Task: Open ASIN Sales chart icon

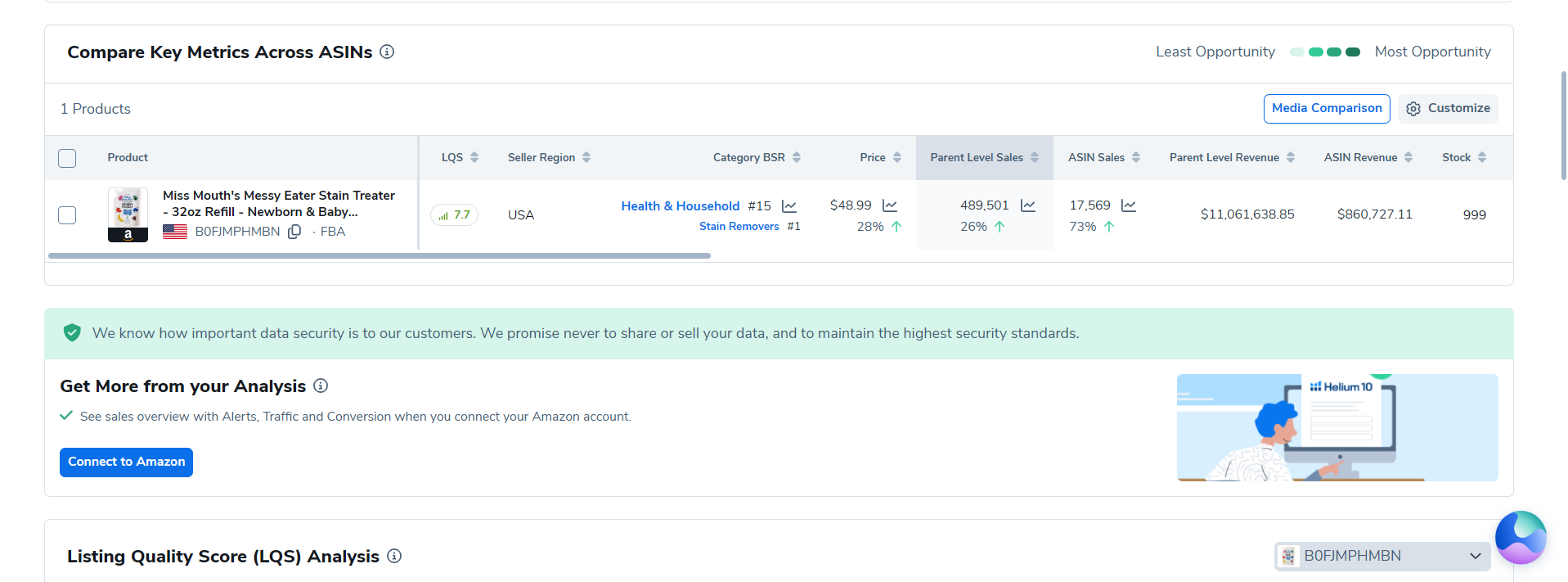Action: pos(1129,205)
